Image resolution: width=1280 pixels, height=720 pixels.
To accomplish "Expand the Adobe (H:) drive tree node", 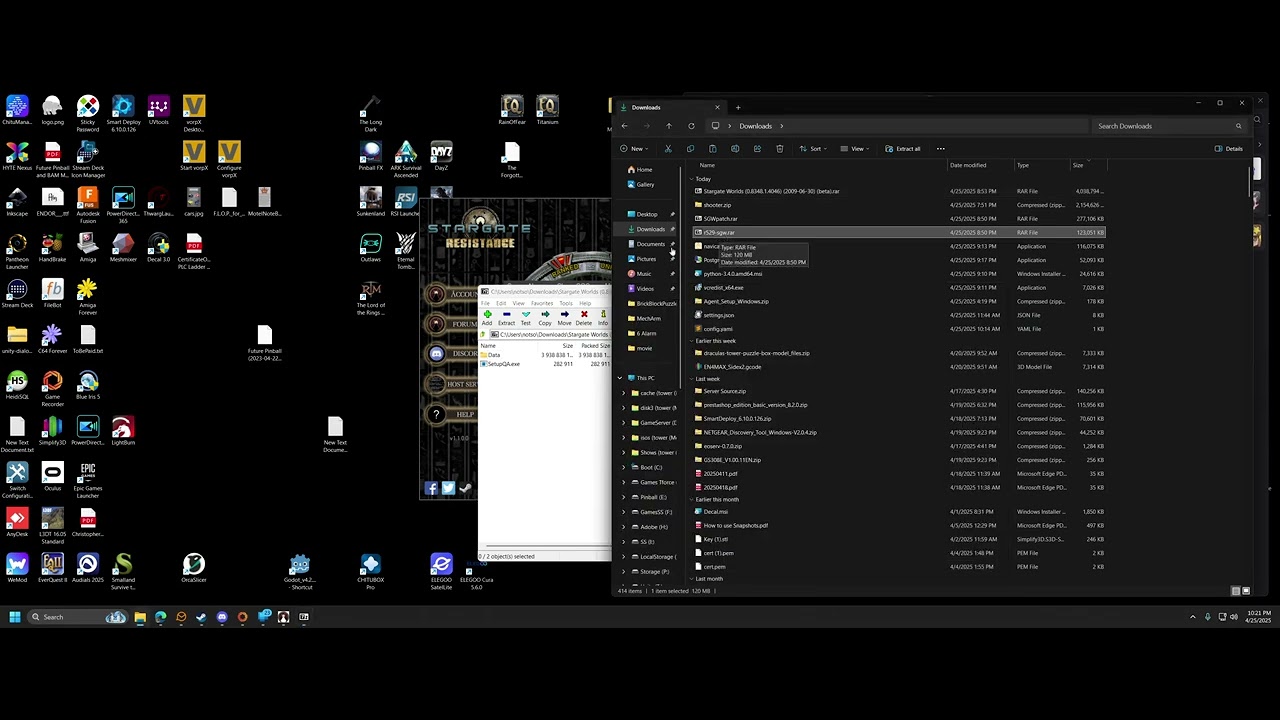I will (x=624, y=527).
